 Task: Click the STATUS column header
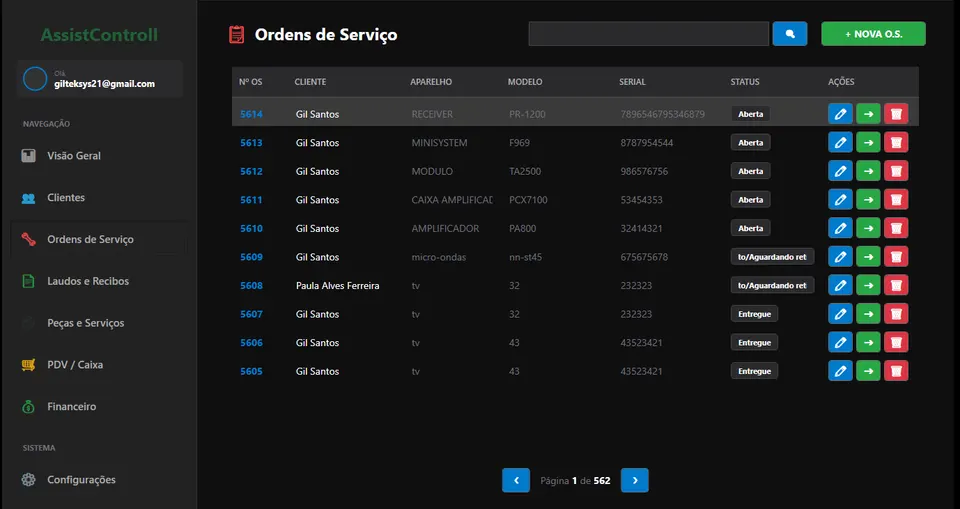tap(744, 81)
